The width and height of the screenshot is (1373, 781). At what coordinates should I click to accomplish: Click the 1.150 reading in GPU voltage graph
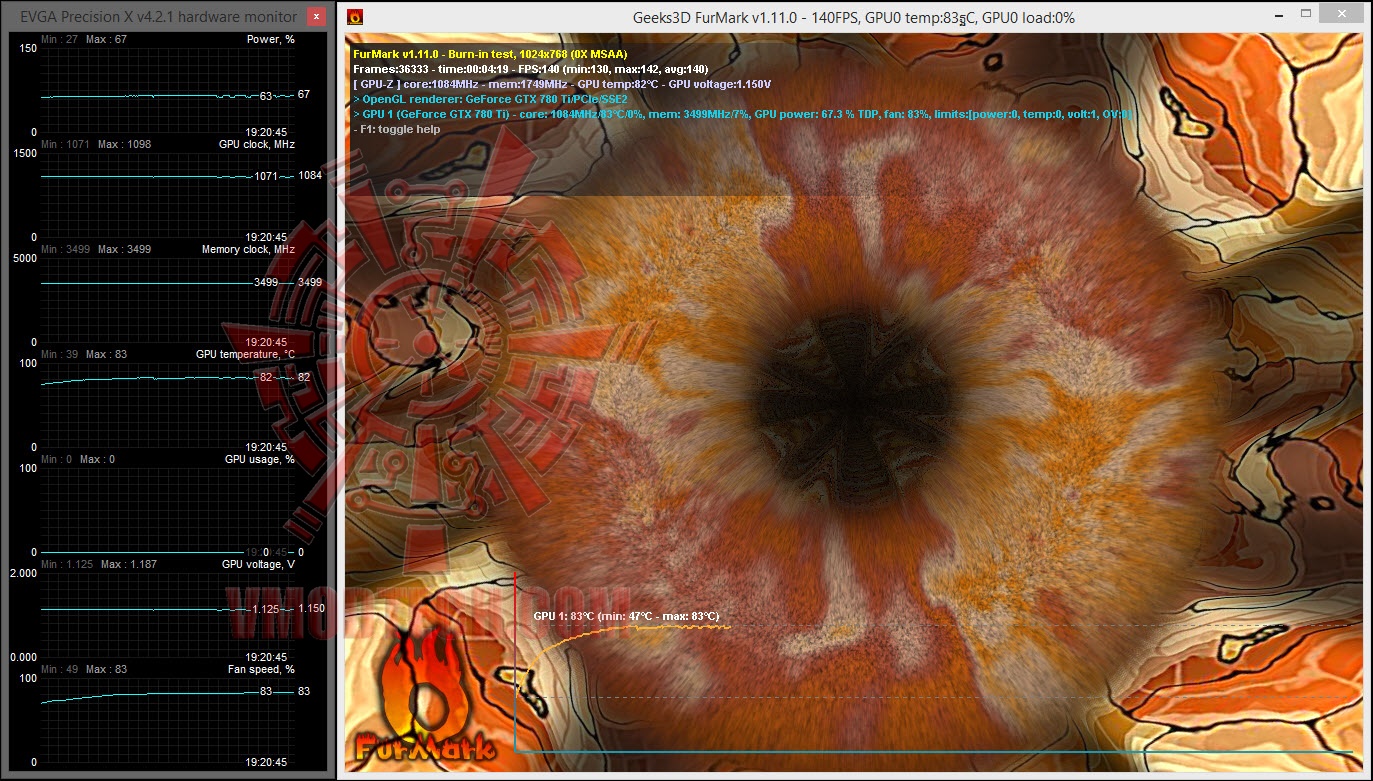pyautogui.click(x=311, y=608)
